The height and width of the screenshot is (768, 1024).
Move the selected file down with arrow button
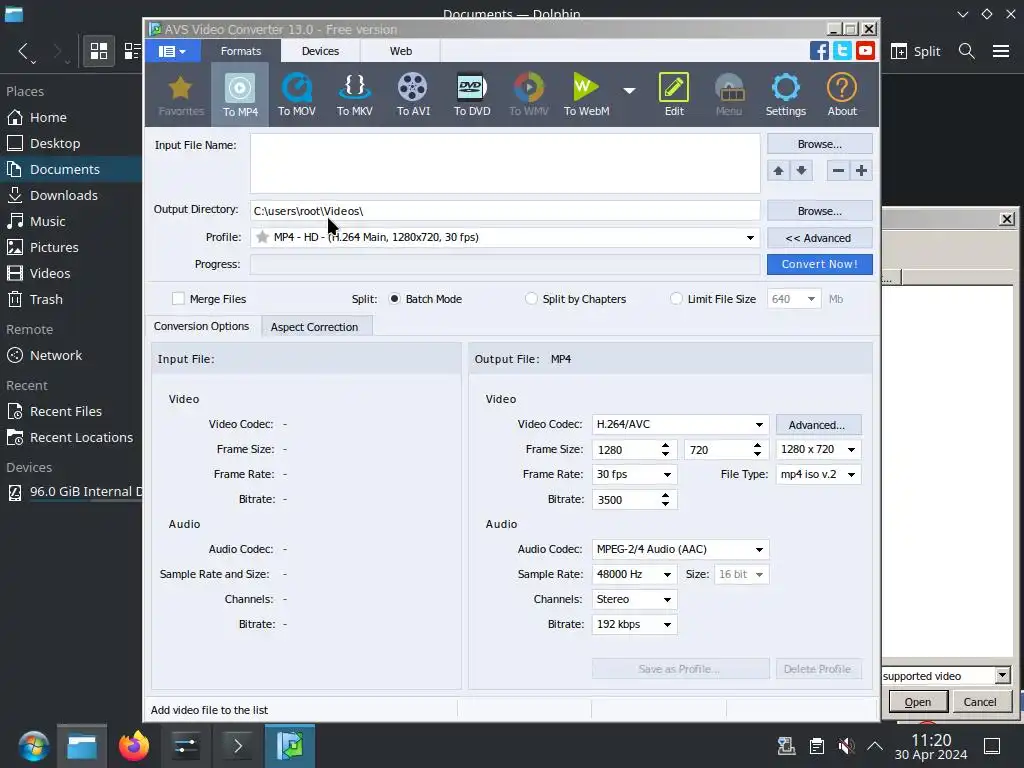[x=801, y=171]
